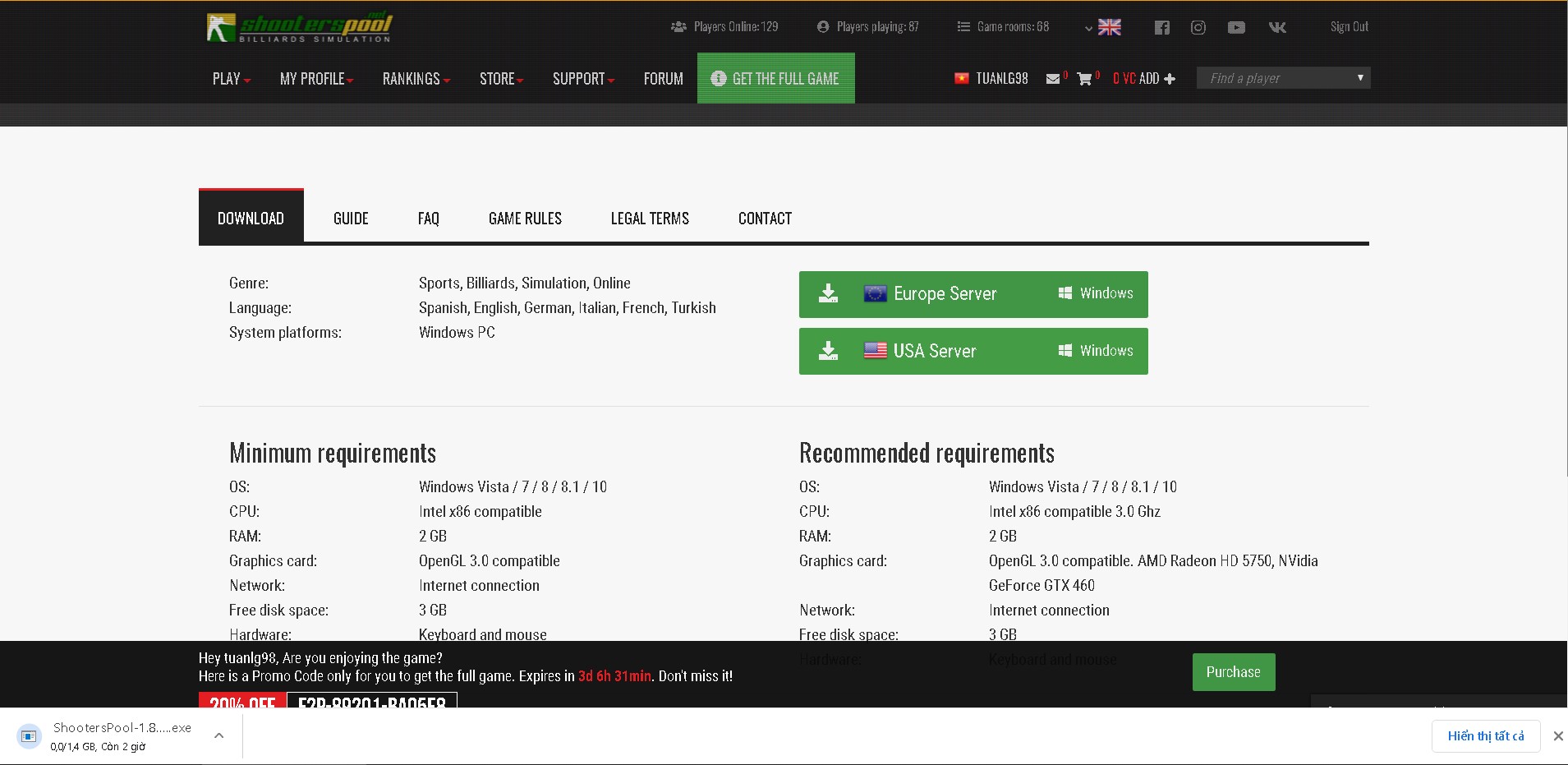Select the DOWNLOAD tab
Viewport: 1568px width, 765px height.
tap(251, 216)
